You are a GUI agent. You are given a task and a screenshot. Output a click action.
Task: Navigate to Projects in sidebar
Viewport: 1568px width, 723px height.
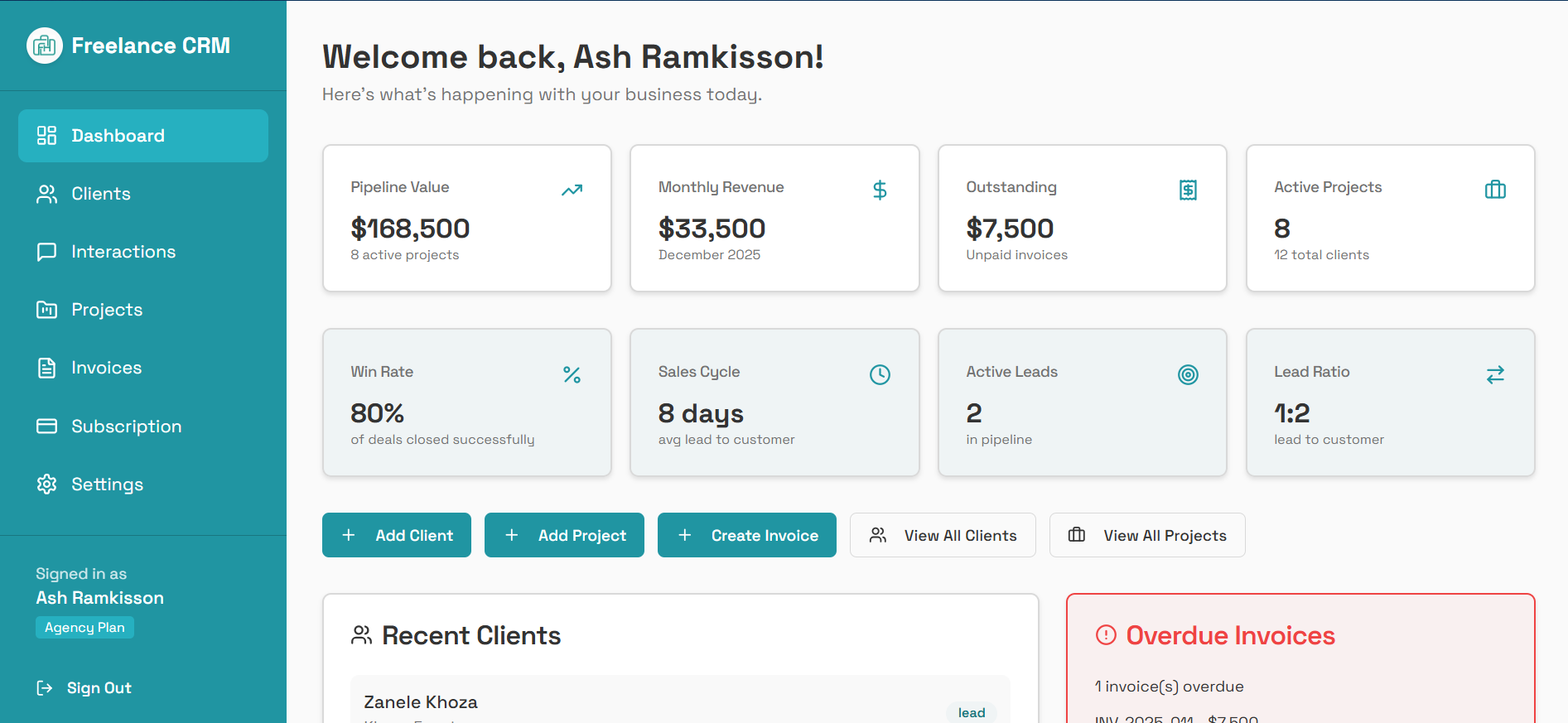(x=143, y=310)
